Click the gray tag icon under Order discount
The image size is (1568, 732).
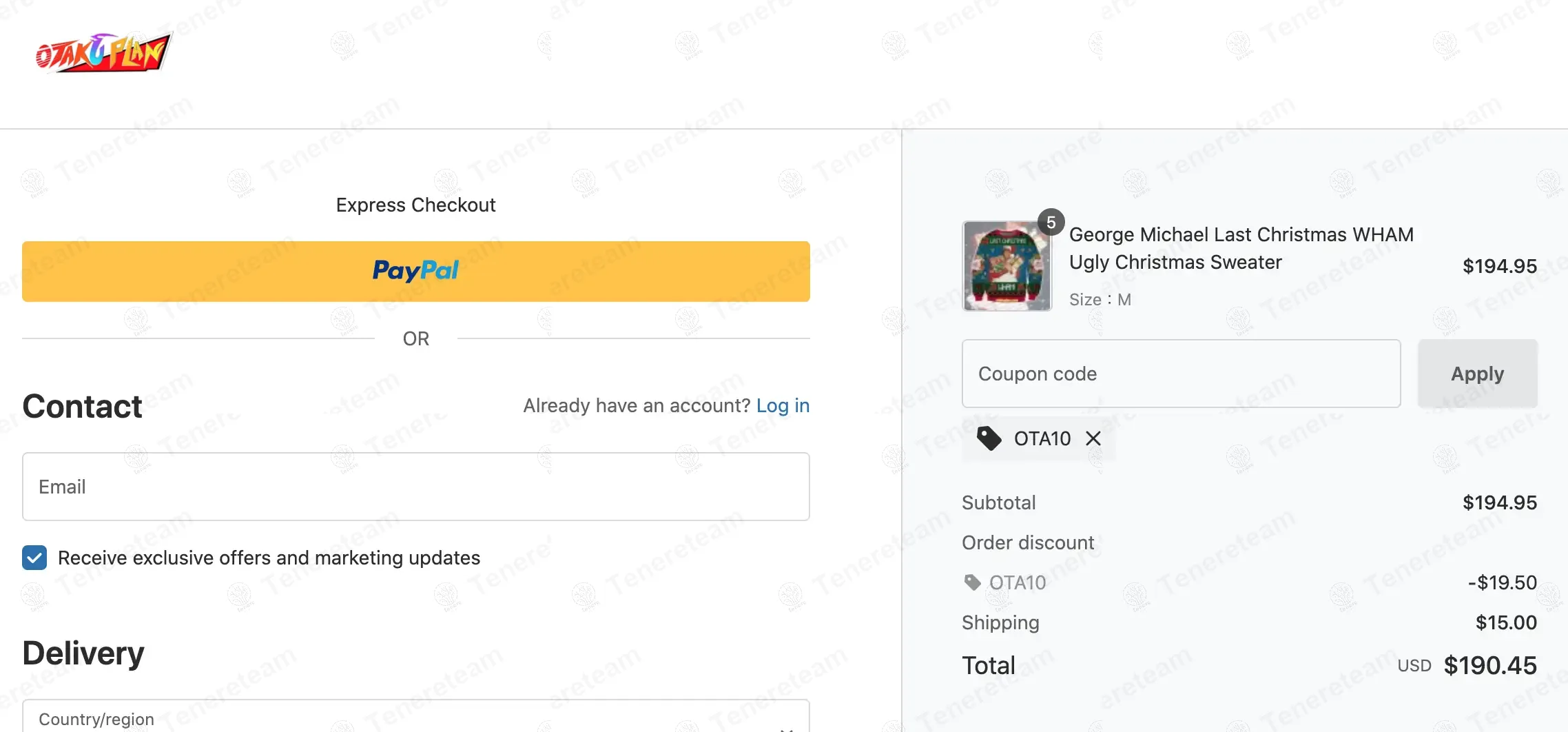click(x=972, y=582)
